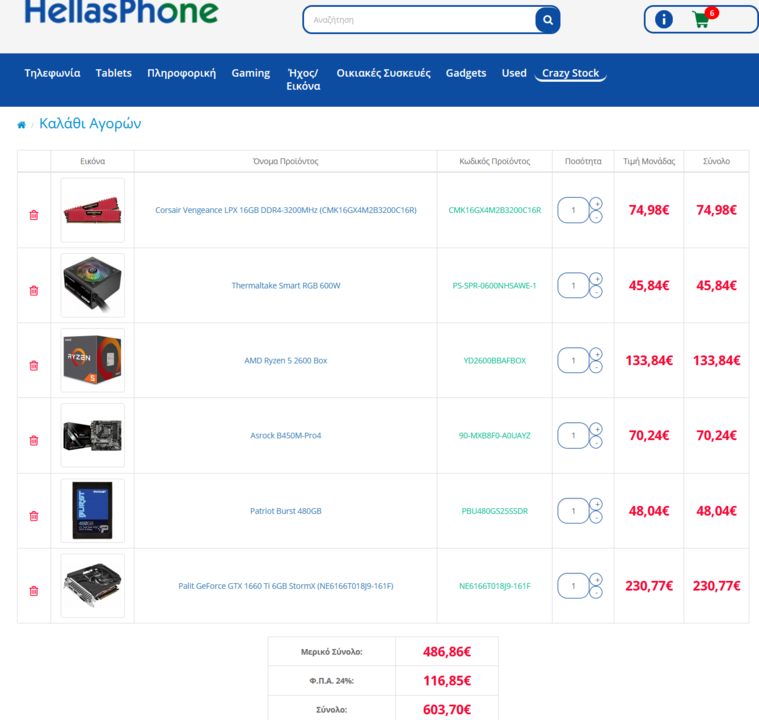Increase quantity of Corsair Vengeance RAM
Screen dimensions: 759x720
click(x=596, y=204)
